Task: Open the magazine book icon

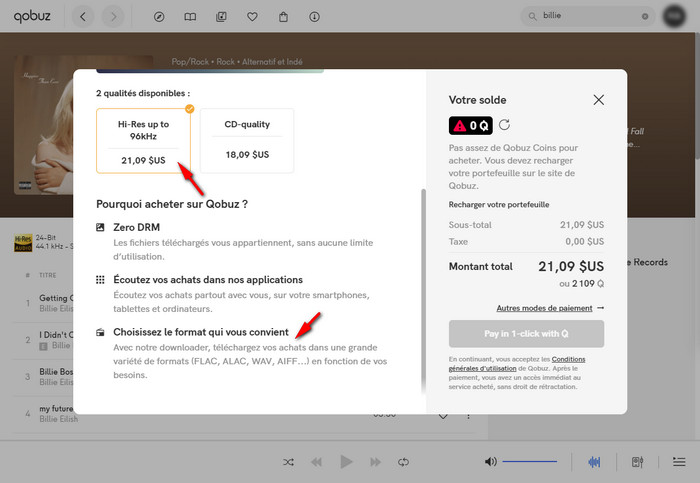Action: [x=190, y=17]
